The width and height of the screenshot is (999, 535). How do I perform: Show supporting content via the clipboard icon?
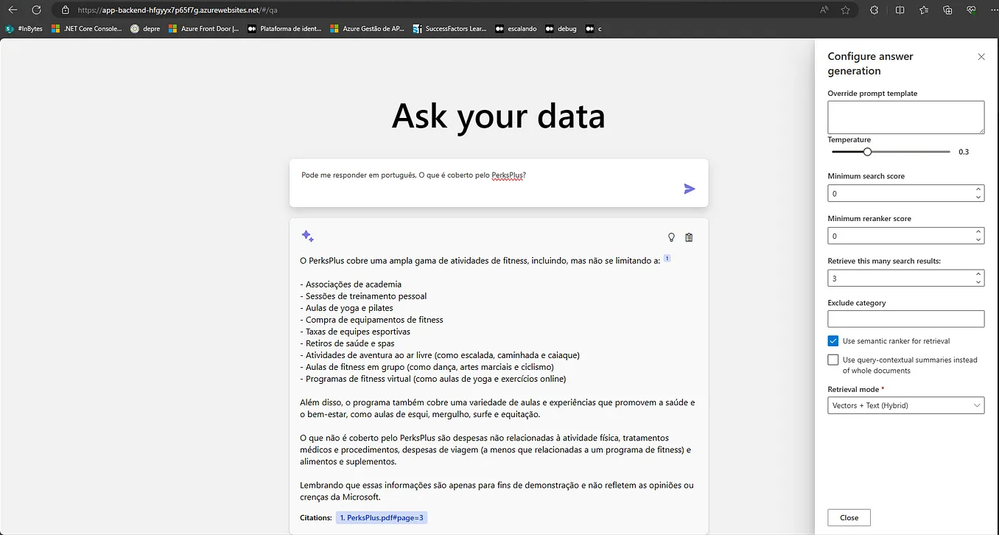click(689, 238)
